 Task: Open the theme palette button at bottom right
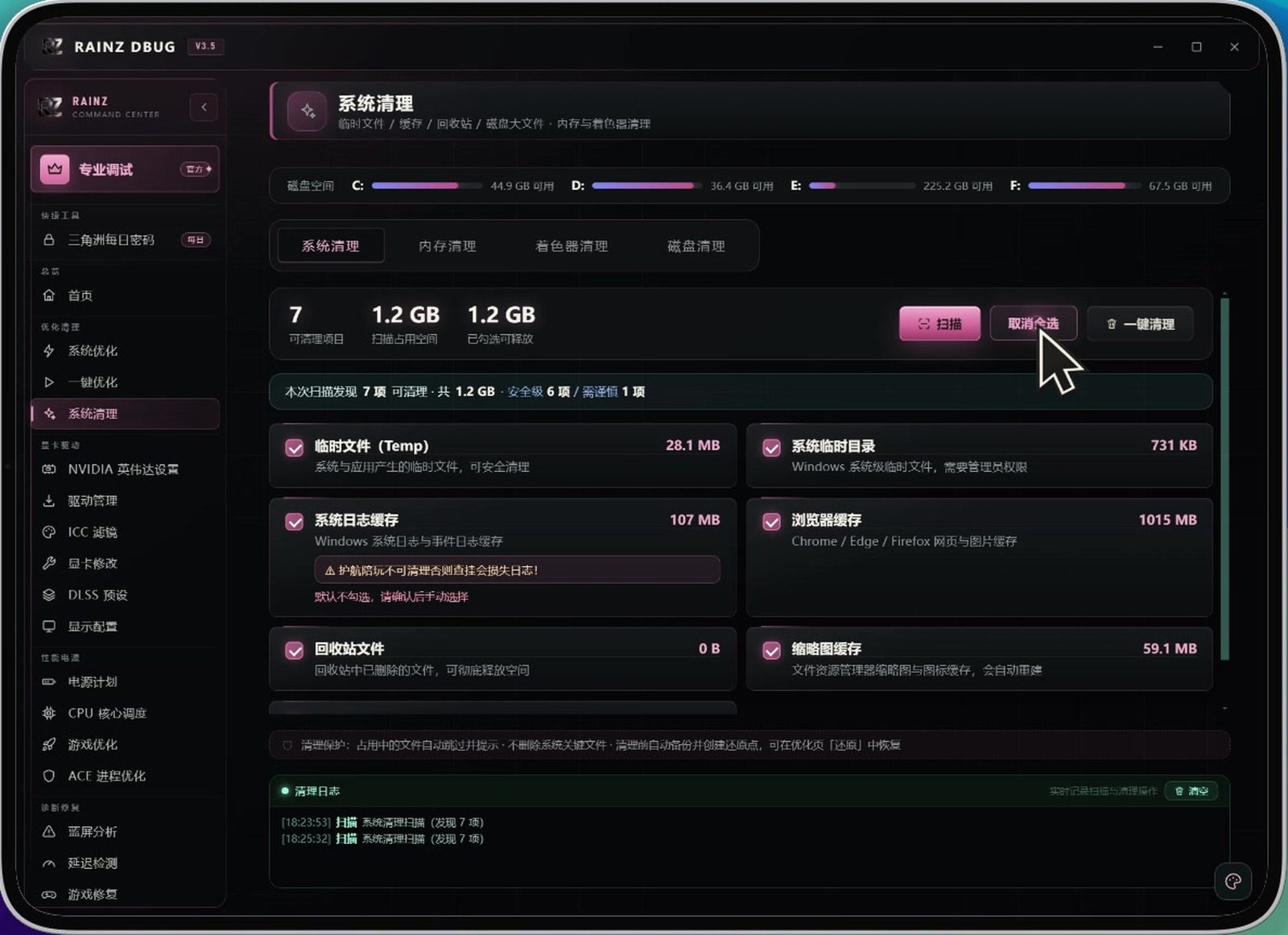pyautogui.click(x=1232, y=881)
